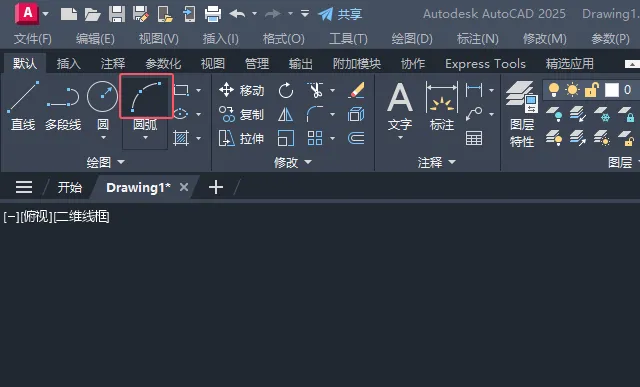Screen dimensions: 640x387
Task: Choose the Polyline (多段线) tool
Action: (x=63, y=105)
